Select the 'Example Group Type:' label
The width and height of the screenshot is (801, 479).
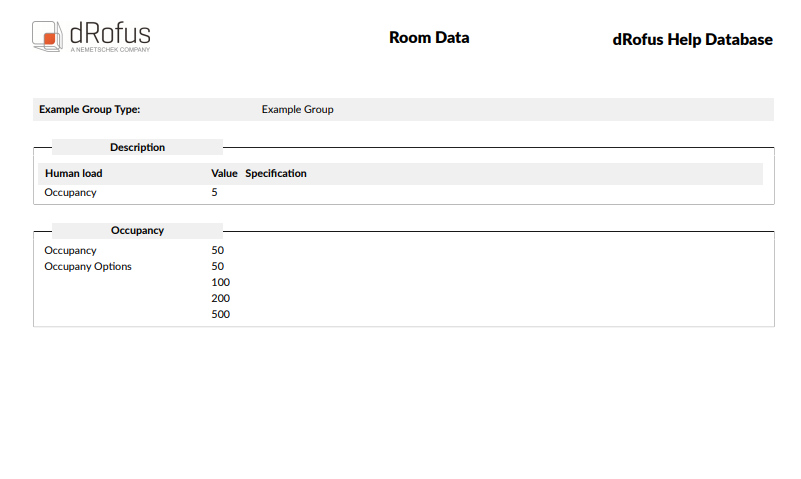[x=89, y=109]
